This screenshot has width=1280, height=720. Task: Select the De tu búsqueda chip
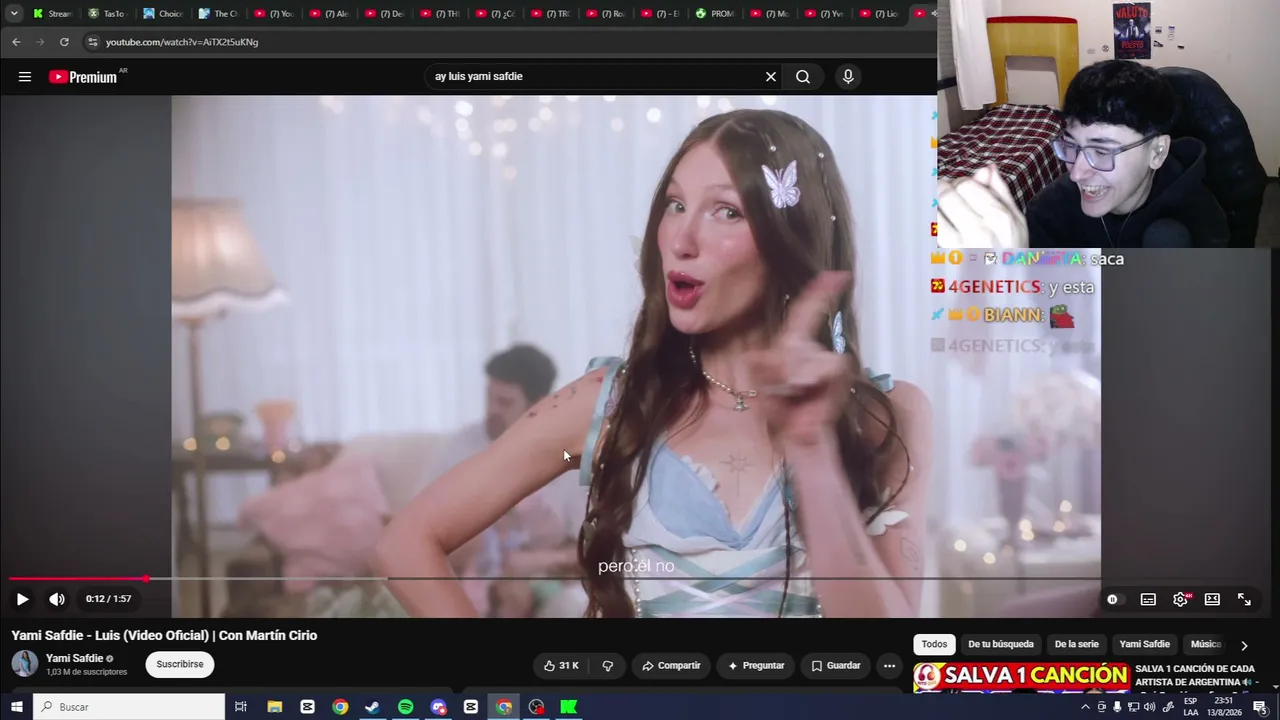pyautogui.click(x=1001, y=645)
